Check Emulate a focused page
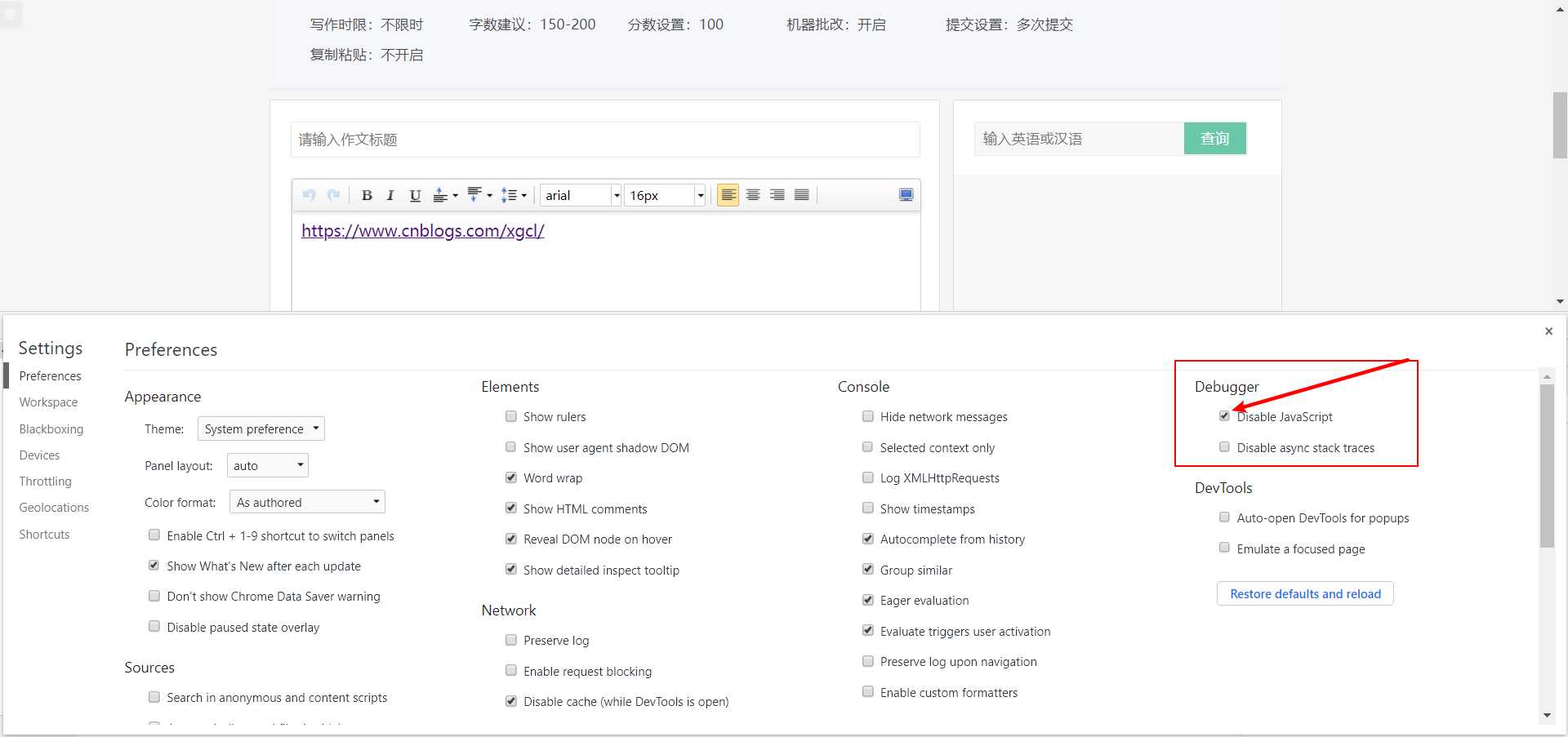The height and width of the screenshot is (737, 1568). tap(1224, 548)
